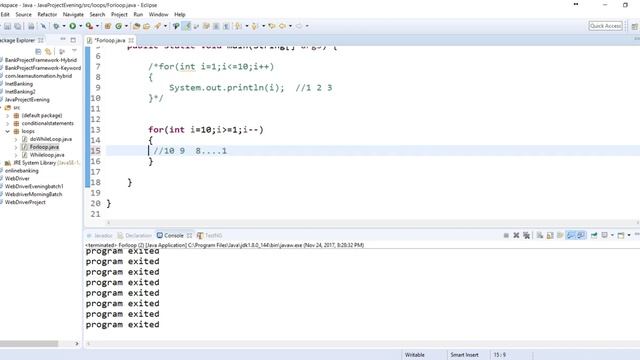The height and width of the screenshot is (360, 640).
Task: Maximize the Package Explorer view
Action: (73, 40)
